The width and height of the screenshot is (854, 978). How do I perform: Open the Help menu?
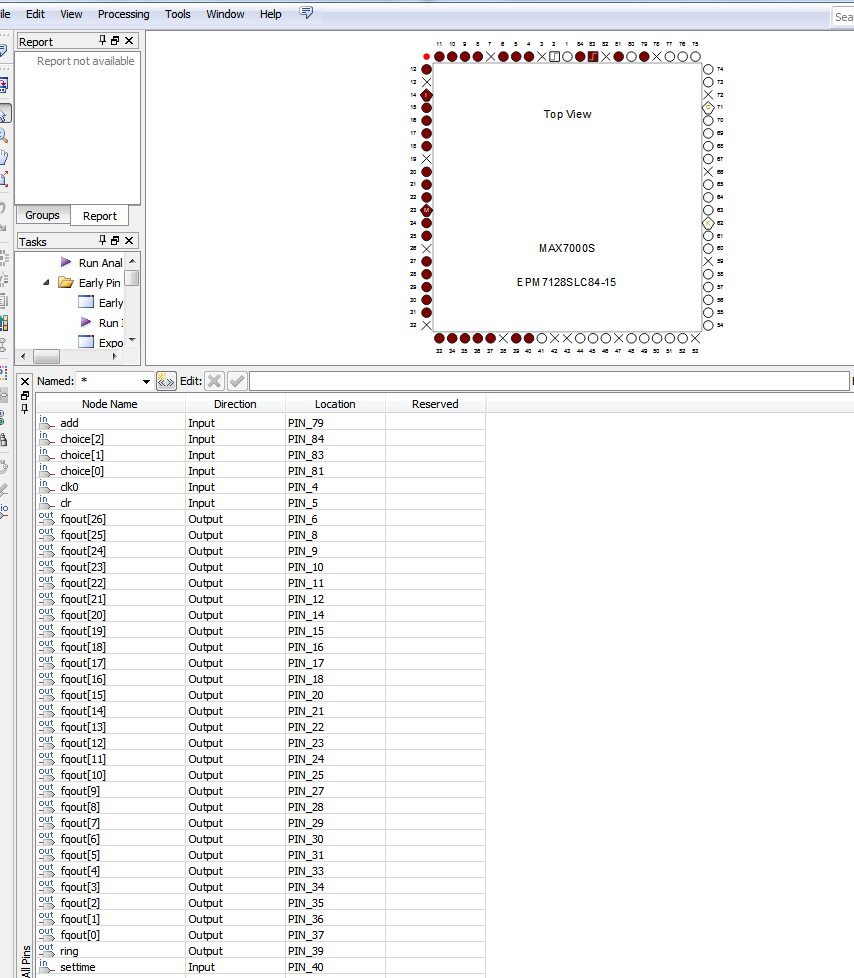[x=271, y=14]
